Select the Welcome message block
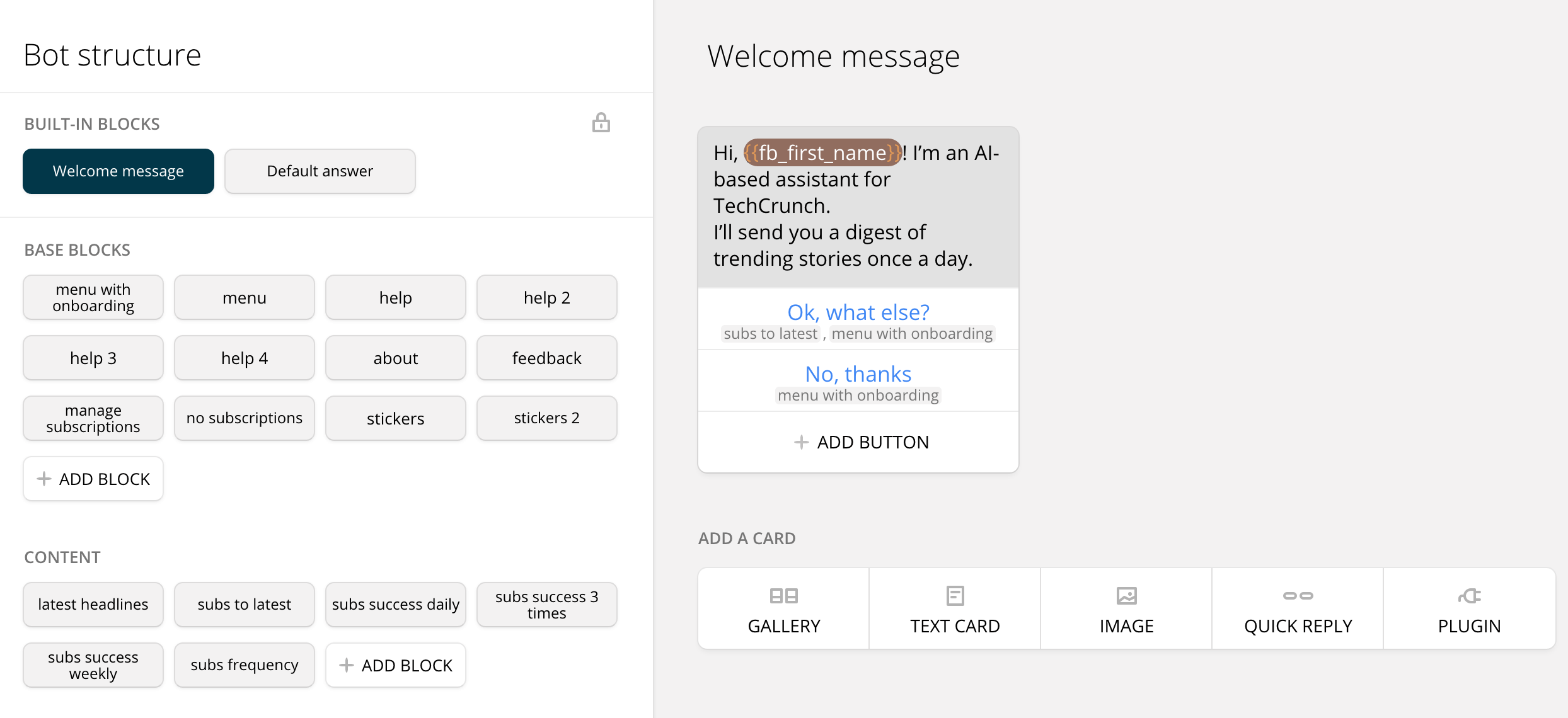Viewport: 1568px width, 718px height. (118, 171)
